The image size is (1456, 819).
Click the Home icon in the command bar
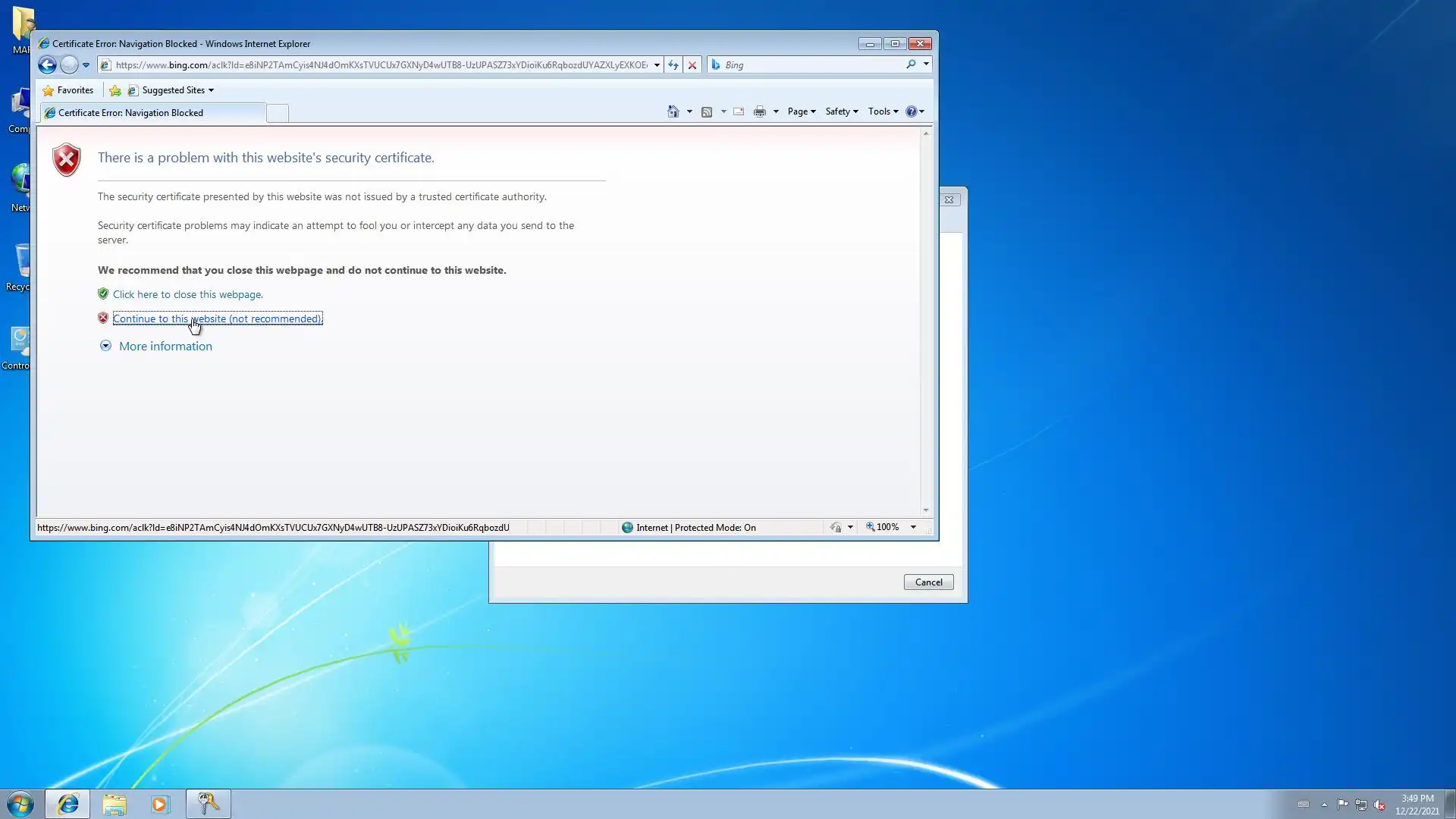[673, 111]
